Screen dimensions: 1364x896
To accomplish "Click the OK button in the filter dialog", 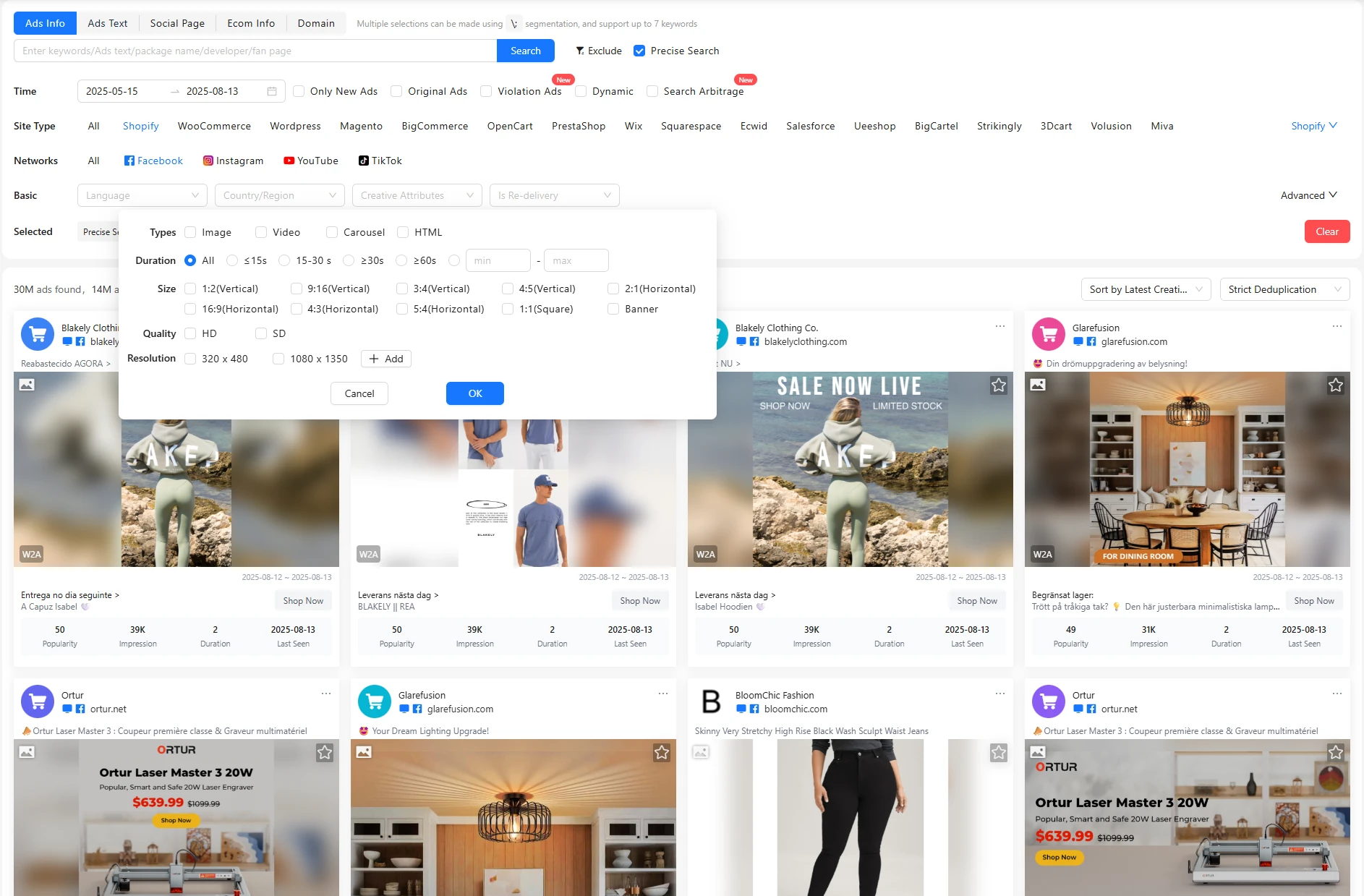I will coord(474,393).
